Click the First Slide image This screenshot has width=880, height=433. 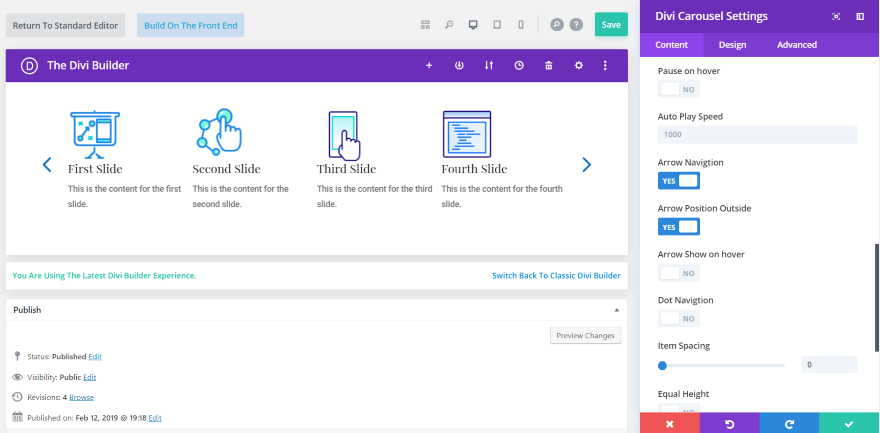tap(95, 134)
